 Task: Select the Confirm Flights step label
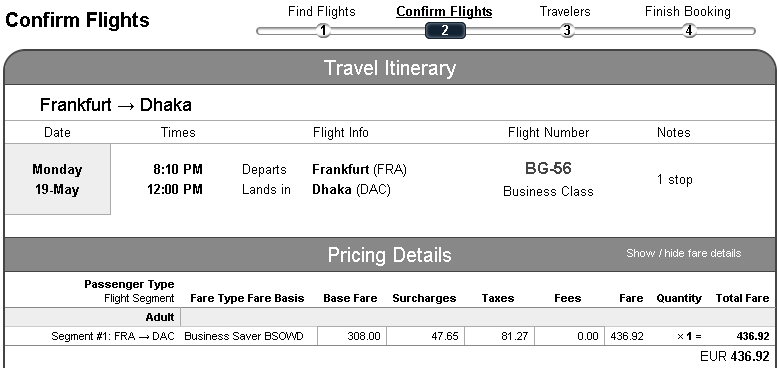click(x=444, y=11)
